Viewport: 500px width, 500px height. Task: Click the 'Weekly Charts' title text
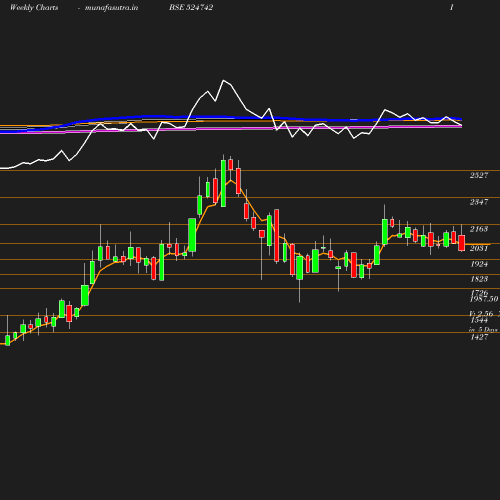(34, 7)
